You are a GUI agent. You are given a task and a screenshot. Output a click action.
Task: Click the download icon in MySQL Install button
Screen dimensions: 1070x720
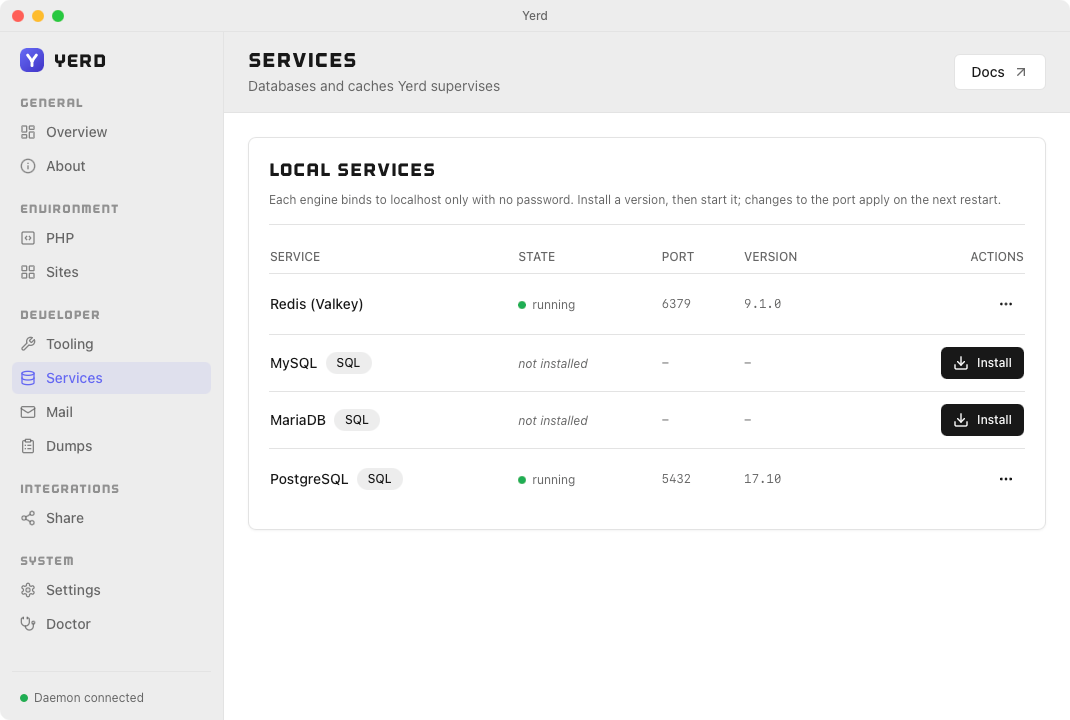[961, 363]
